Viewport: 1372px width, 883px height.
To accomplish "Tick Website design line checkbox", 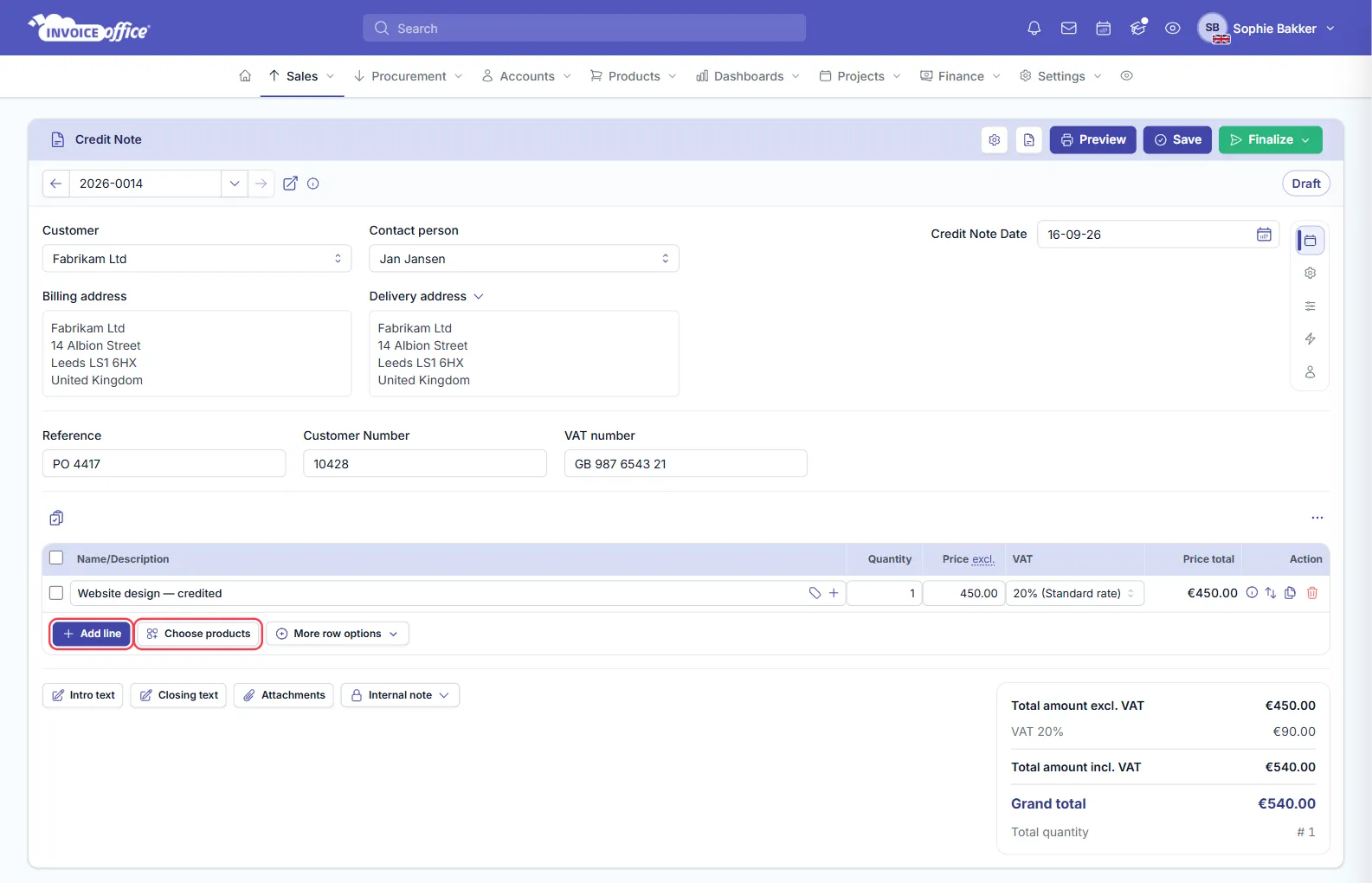I will 56,593.
